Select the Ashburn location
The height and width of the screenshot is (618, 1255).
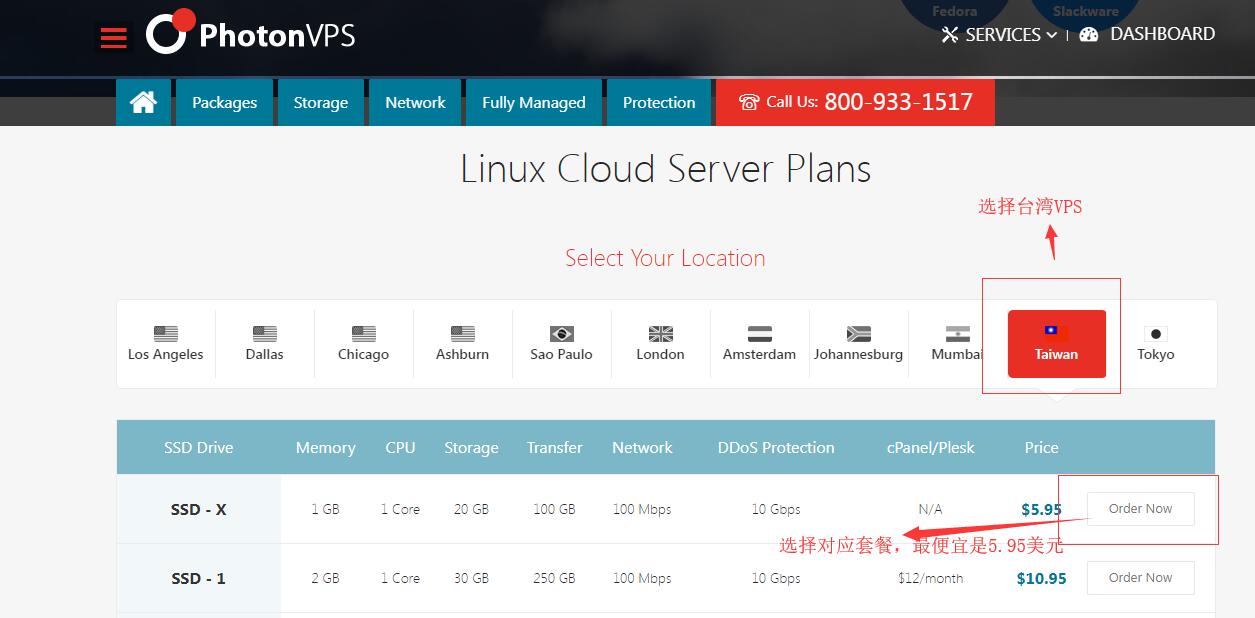[463, 344]
